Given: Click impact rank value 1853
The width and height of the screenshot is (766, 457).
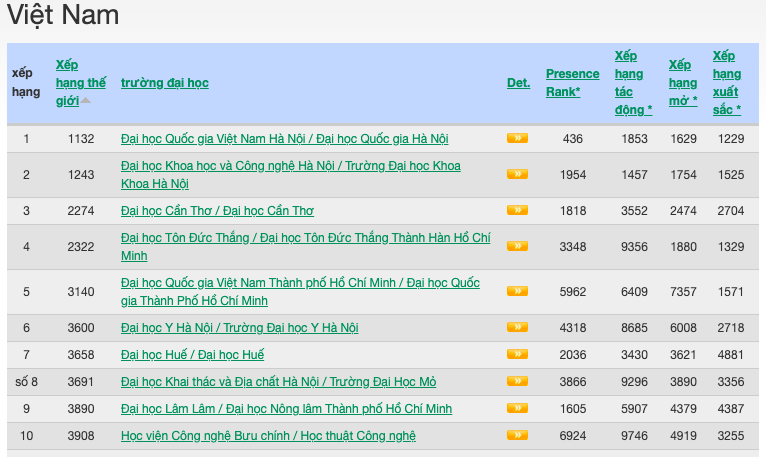Looking at the screenshot, I should click(634, 139).
